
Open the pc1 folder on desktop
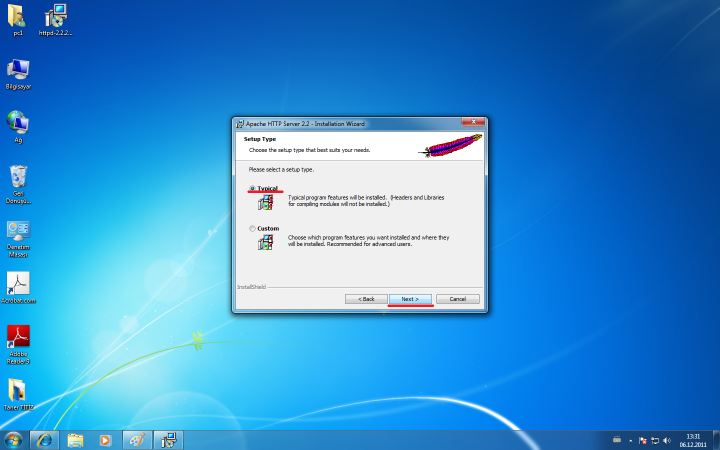(x=18, y=16)
